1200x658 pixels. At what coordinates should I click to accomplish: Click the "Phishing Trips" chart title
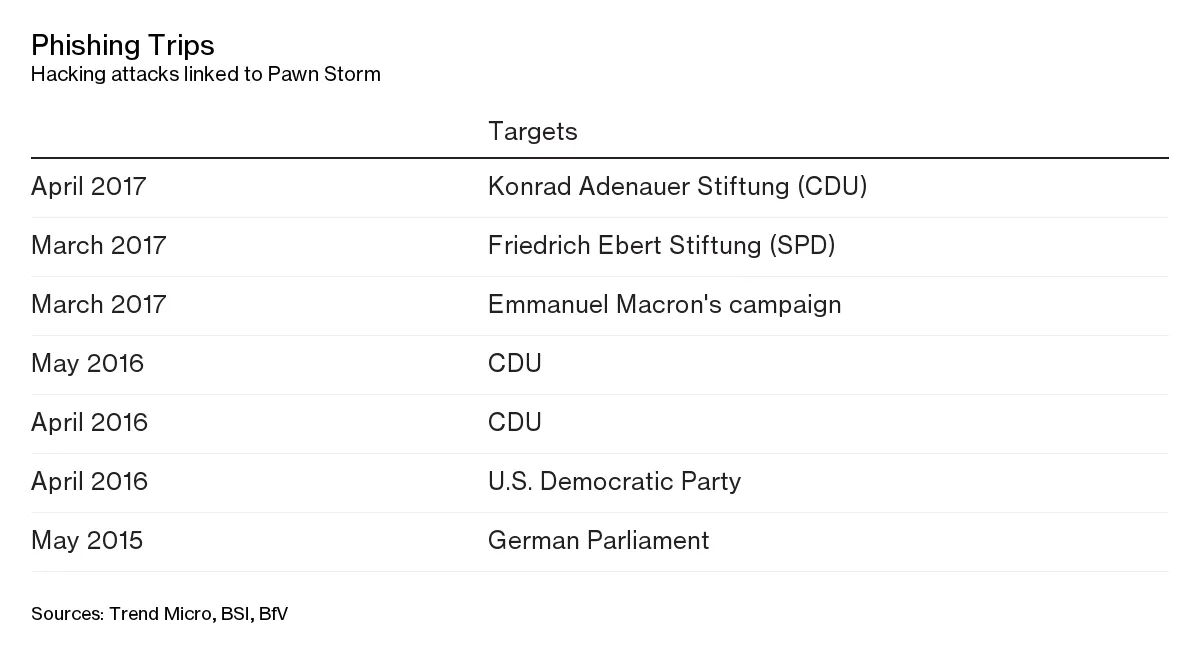122,45
